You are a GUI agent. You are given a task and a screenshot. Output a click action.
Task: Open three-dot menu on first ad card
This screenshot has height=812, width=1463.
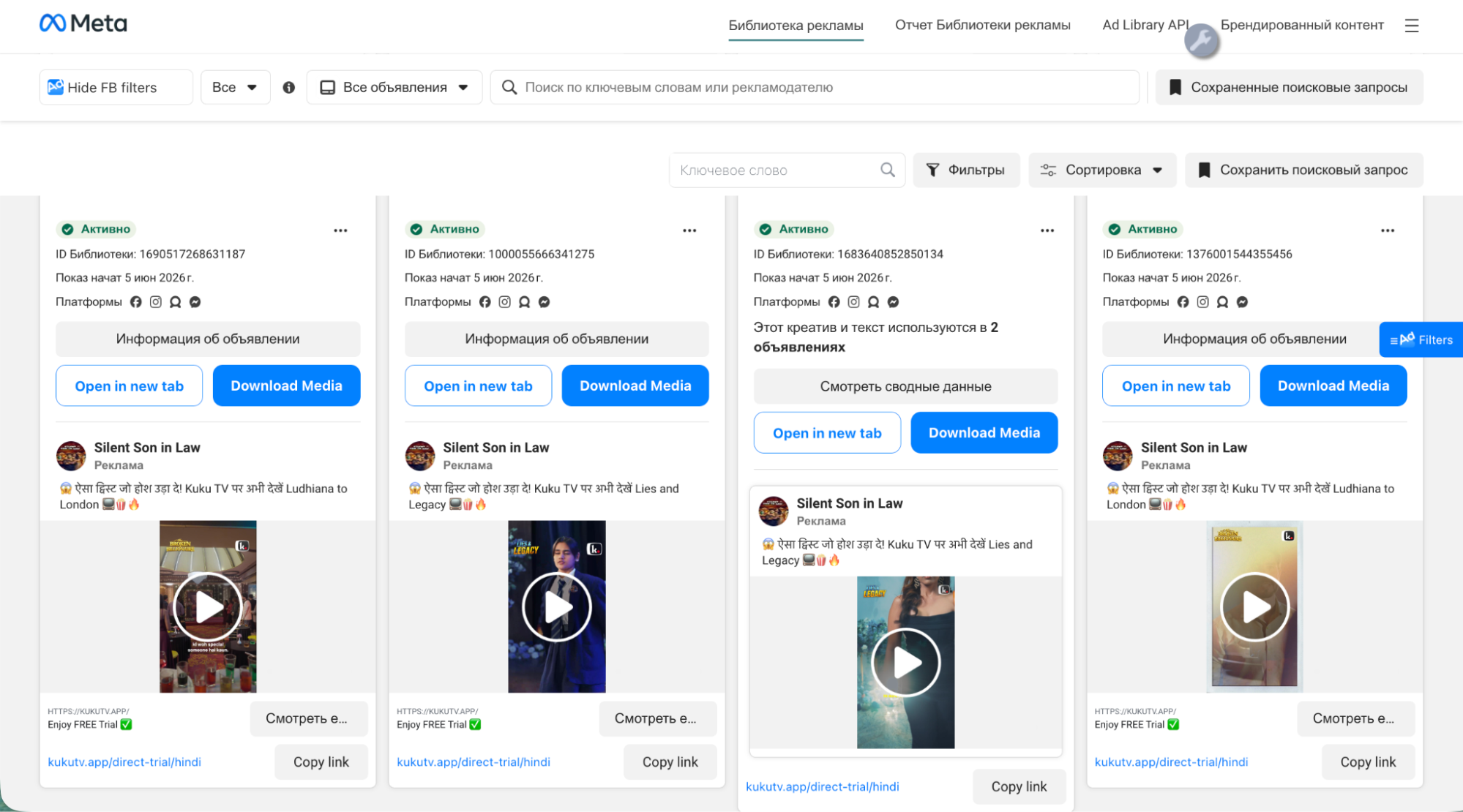[x=340, y=230]
